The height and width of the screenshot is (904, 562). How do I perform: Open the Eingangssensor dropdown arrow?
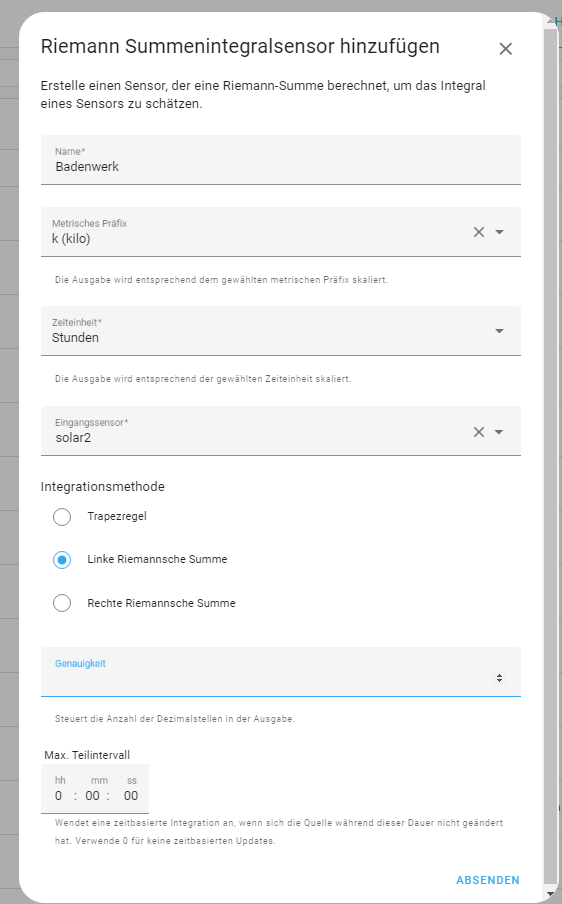(500, 432)
